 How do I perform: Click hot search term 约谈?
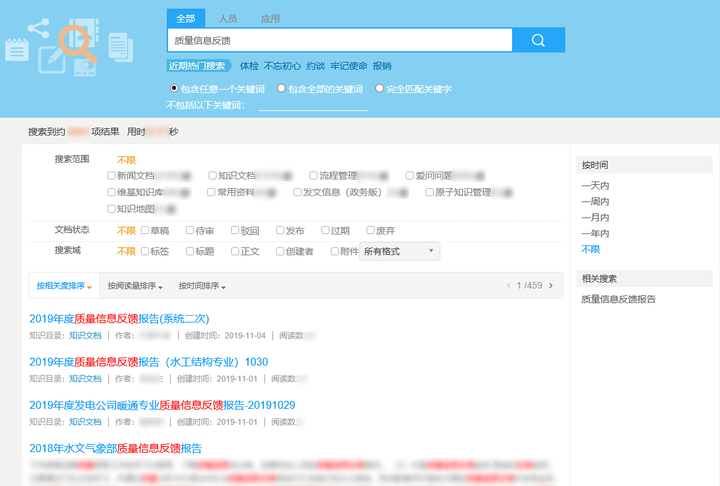coord(315,66)
